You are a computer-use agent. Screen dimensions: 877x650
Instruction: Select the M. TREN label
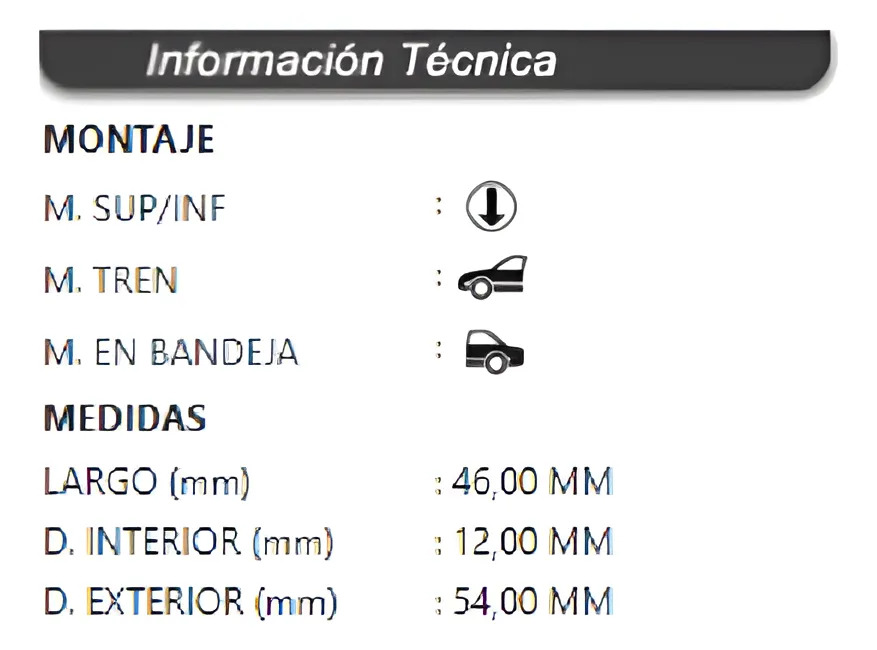[111, 280]
